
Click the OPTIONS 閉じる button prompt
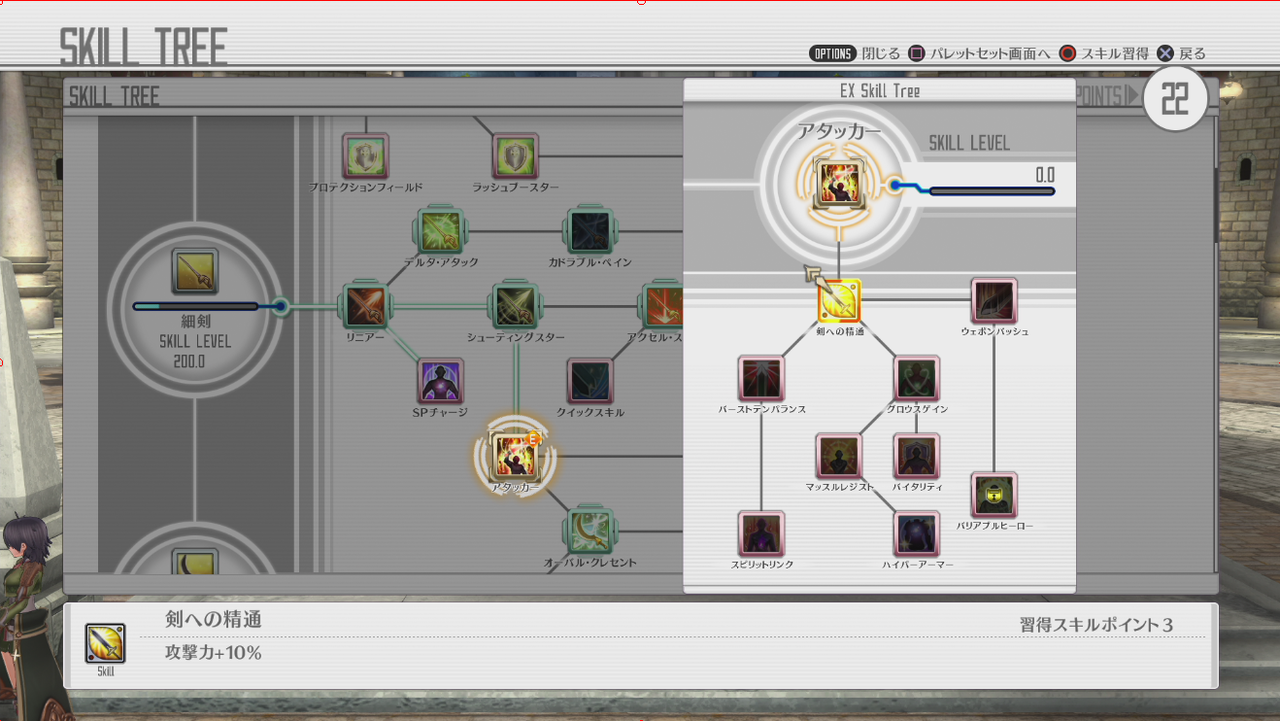[x=854, y=54]
